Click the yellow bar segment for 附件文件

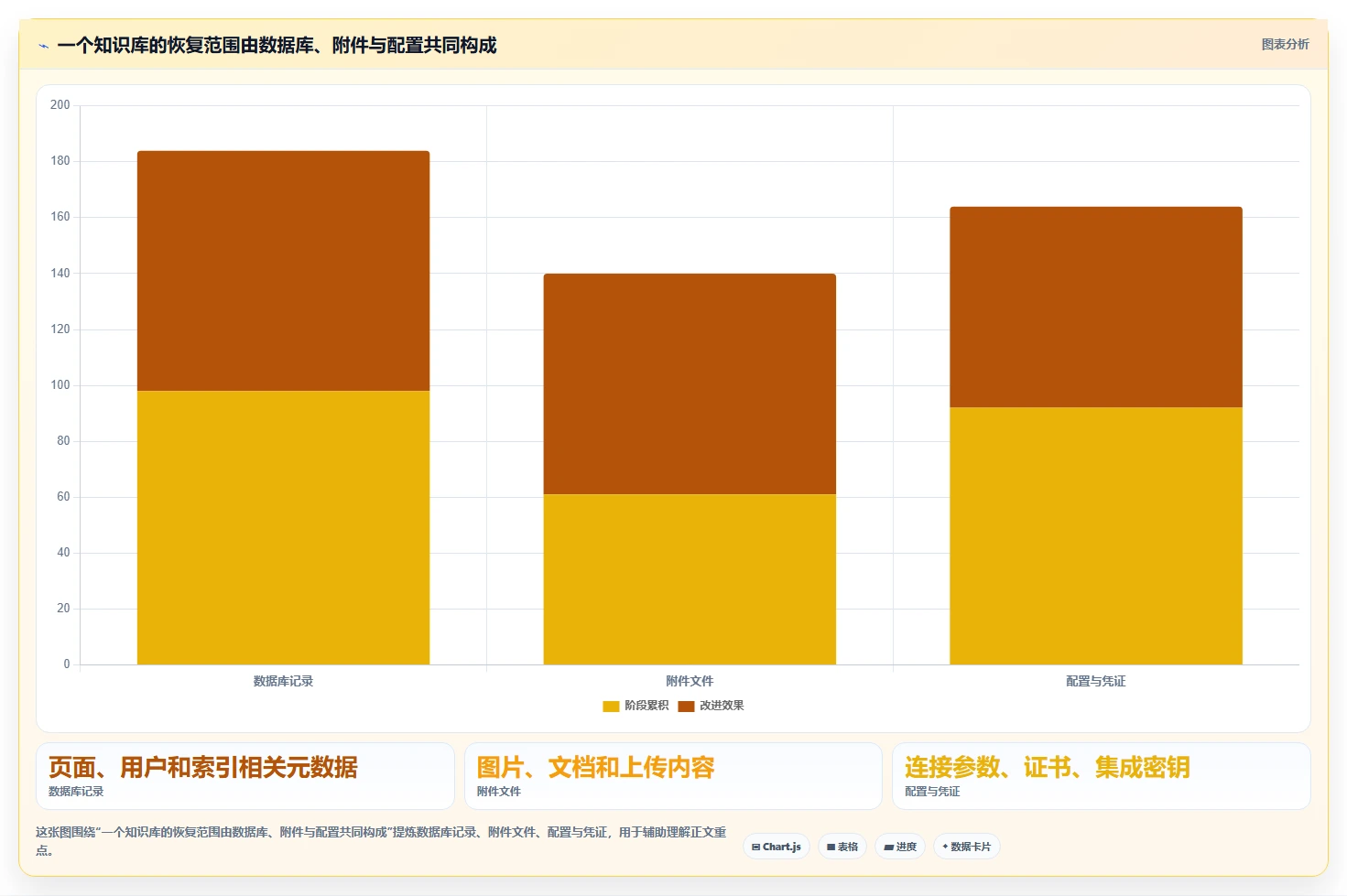click(690, 579)
